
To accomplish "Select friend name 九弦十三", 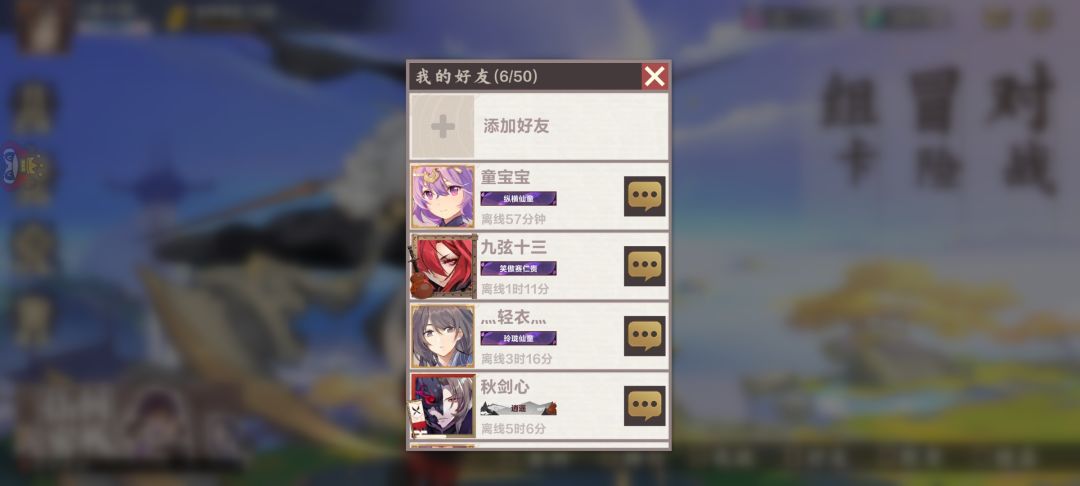I will point(514,247).
